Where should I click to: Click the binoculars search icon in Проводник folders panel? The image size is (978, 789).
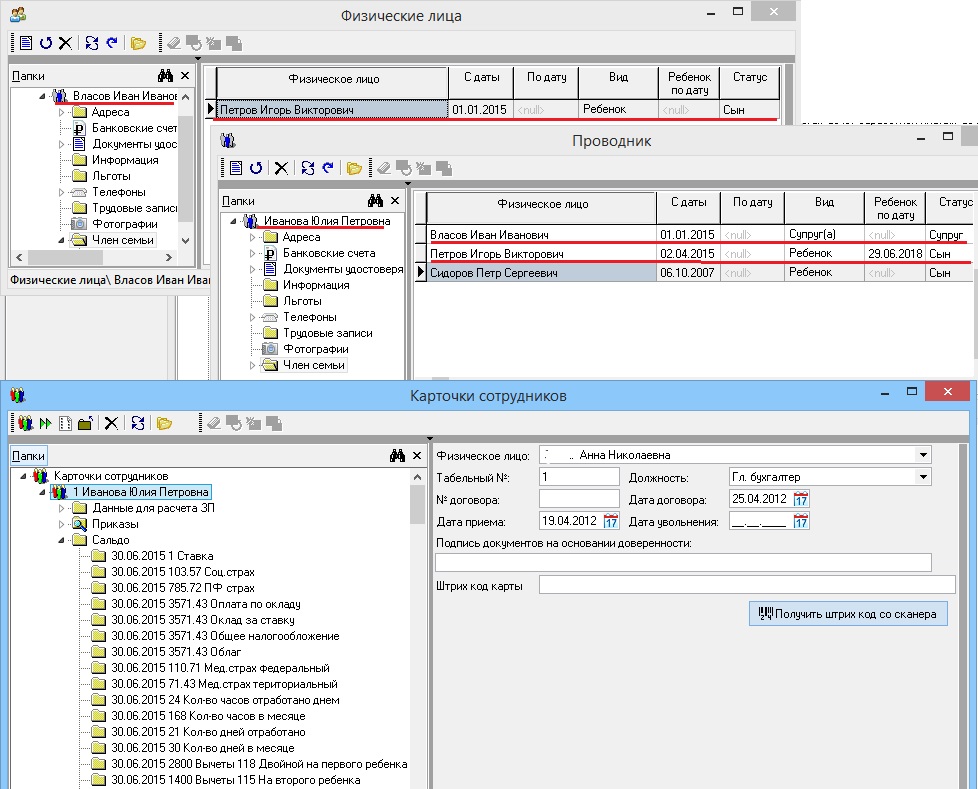(x=375, y=200)
